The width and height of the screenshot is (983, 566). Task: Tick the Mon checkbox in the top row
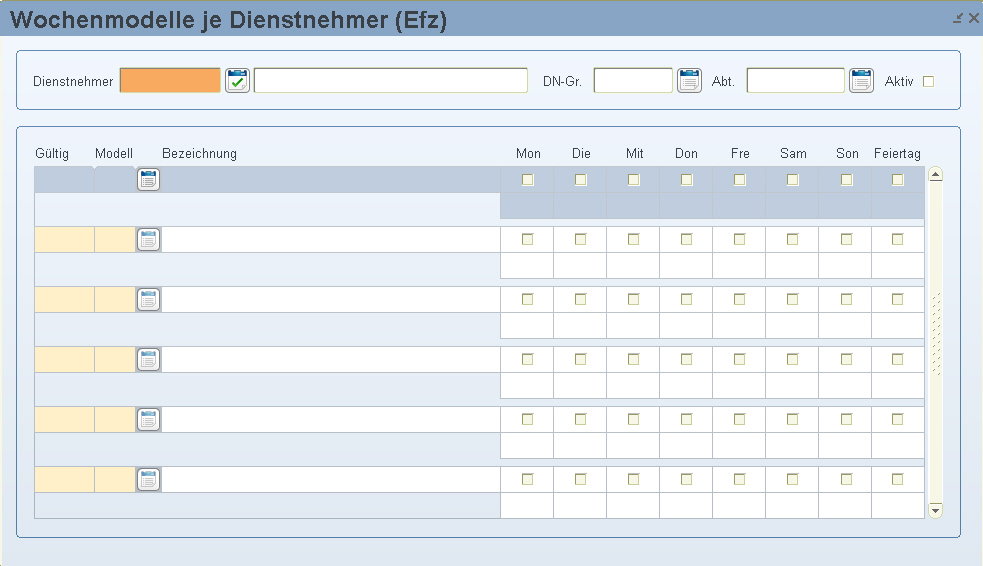click(x=528, y=180)
